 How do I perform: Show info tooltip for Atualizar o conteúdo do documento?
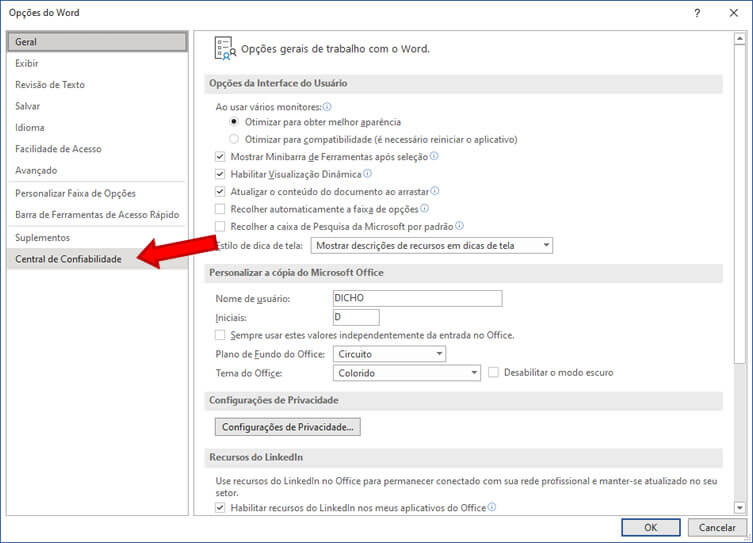(x=435, y=191)
